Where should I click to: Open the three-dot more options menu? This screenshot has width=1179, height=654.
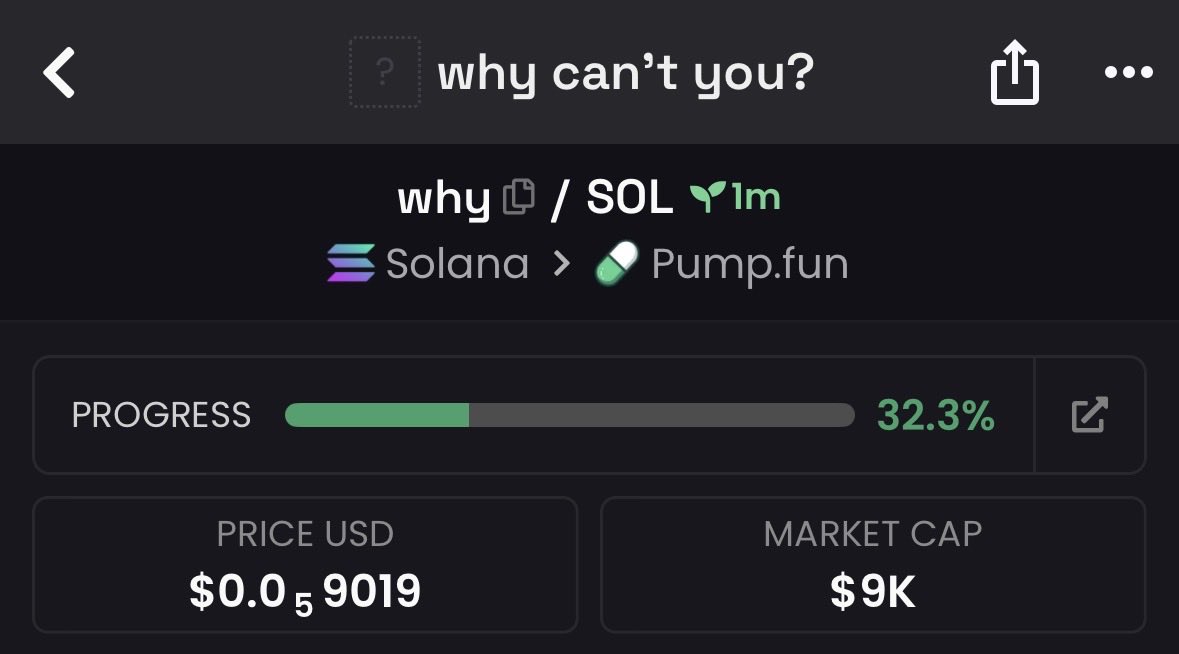tap(1129, 73)
